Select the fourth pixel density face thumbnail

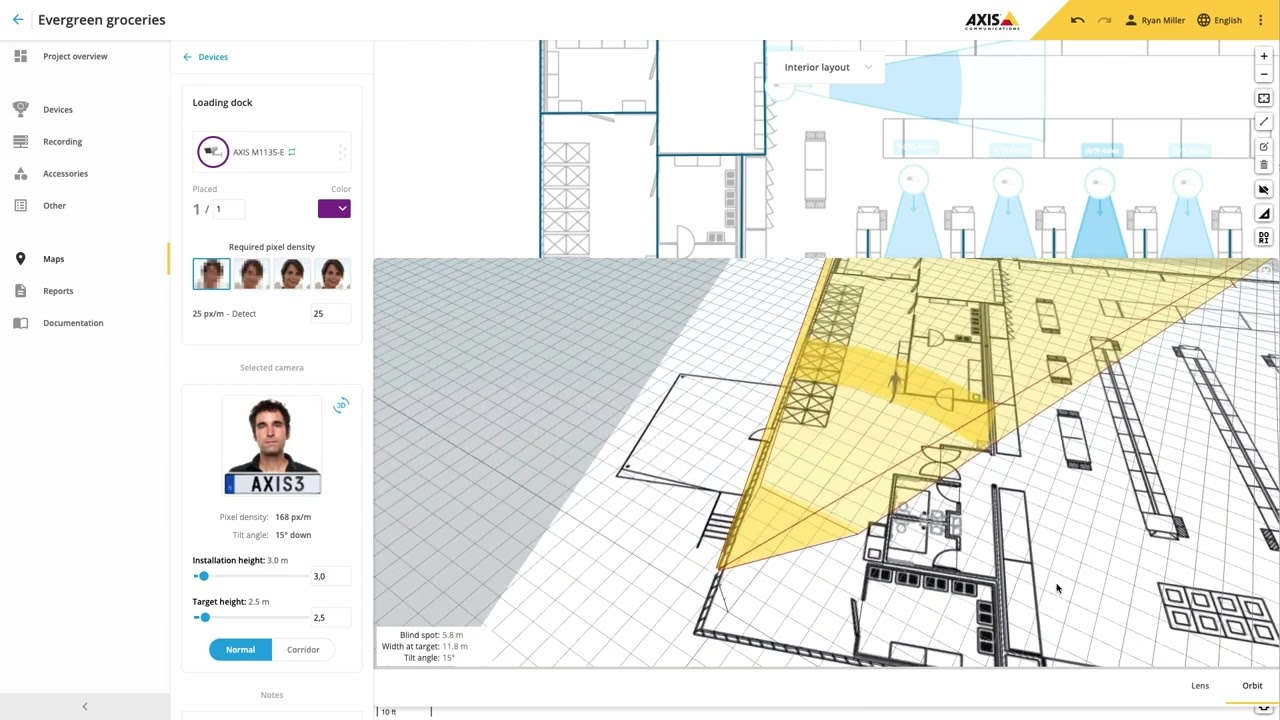[x=331, y=274]
